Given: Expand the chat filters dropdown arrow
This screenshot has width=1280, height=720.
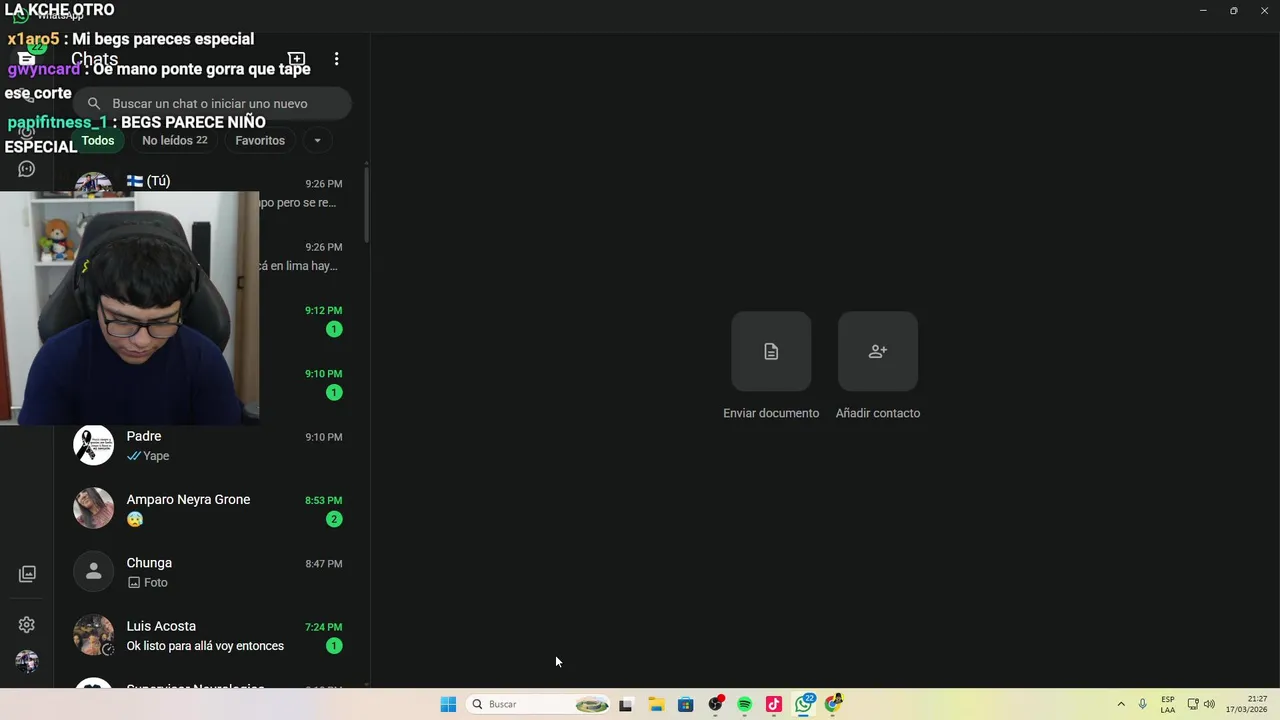Looking at the screenshot, I should [x=317, y=141].
